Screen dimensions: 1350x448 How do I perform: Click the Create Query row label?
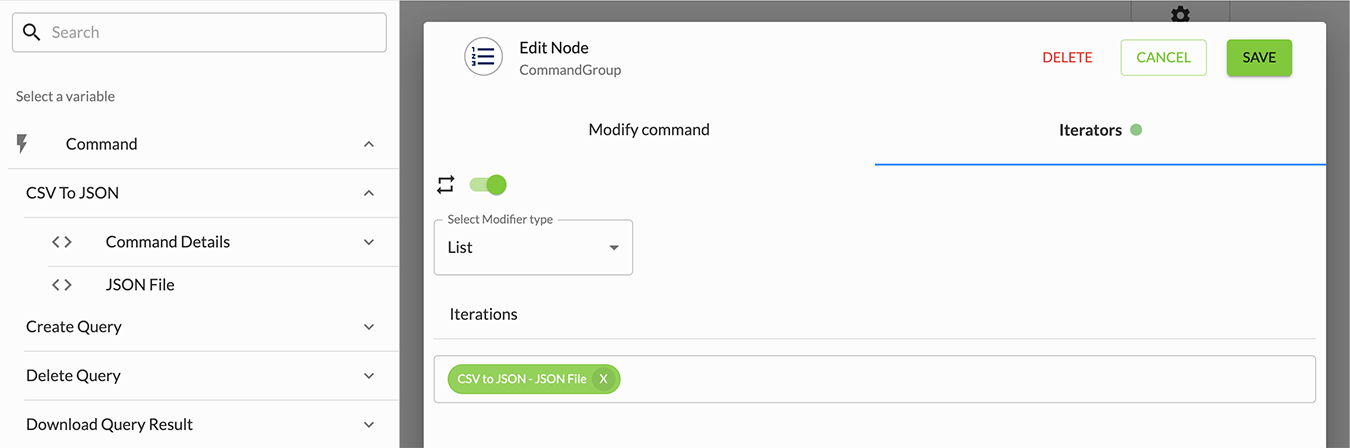click(x=74, y=327)
